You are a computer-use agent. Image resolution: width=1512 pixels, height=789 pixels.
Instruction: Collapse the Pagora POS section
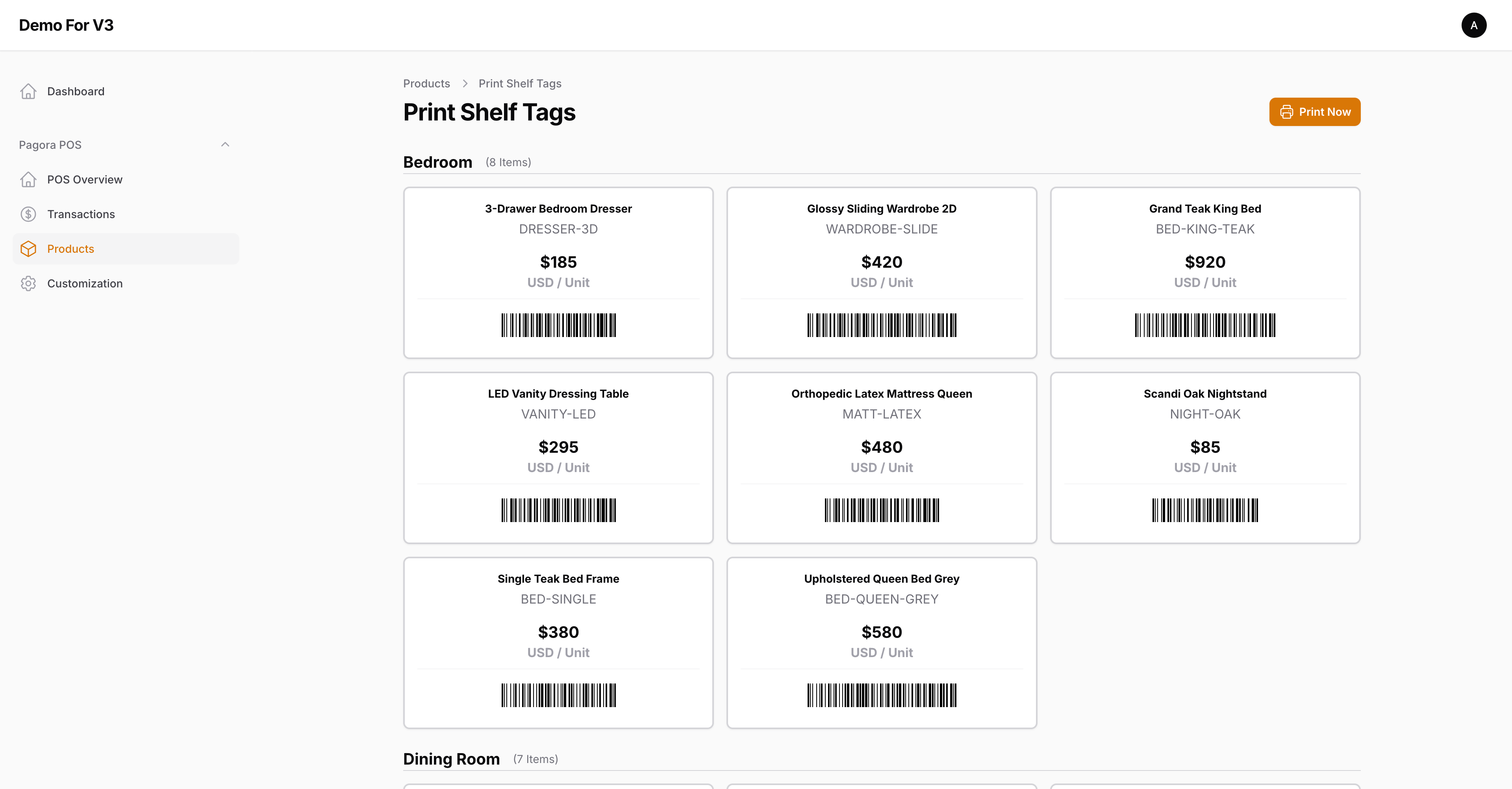pos(225,145)
